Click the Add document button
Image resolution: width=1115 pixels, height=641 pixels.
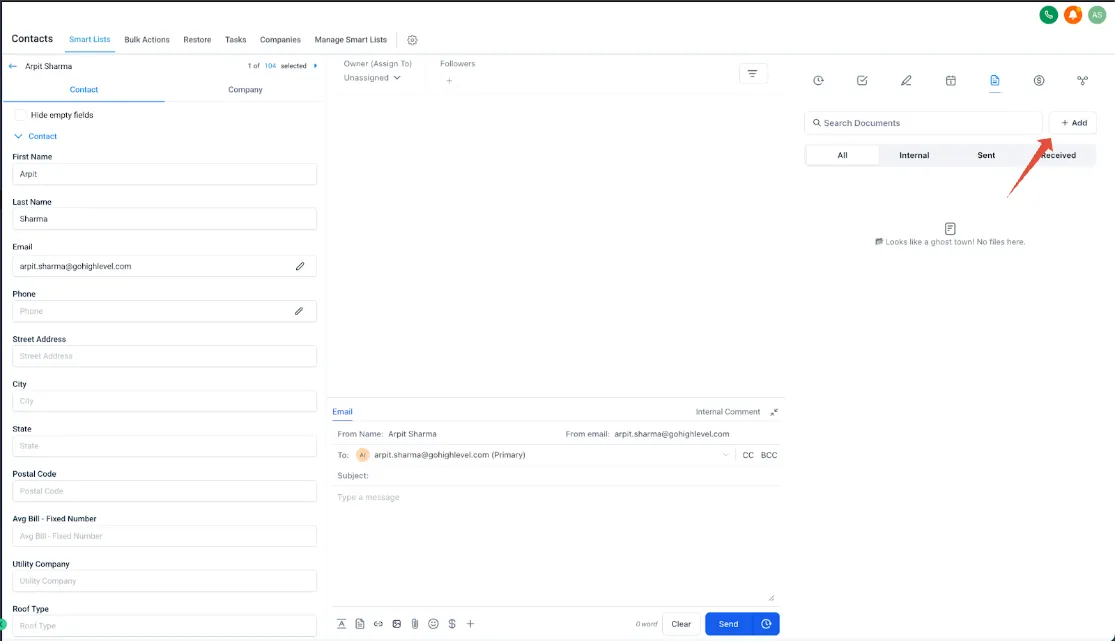pyautogui.click(x=1073, y=123)
